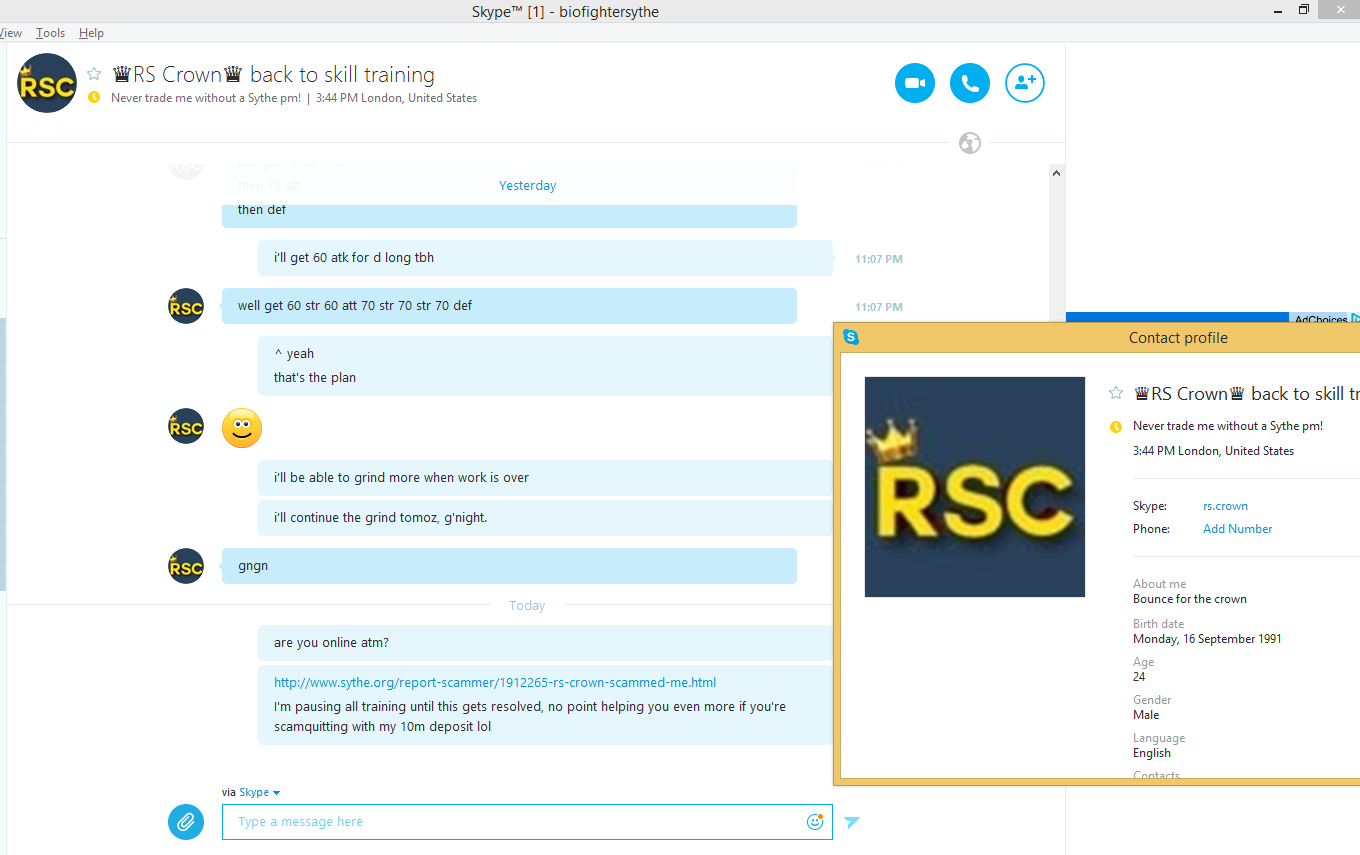This screenshot has width=1360, height=855.
Task: Click the paperclip attach file button
Action: [186, 822]
